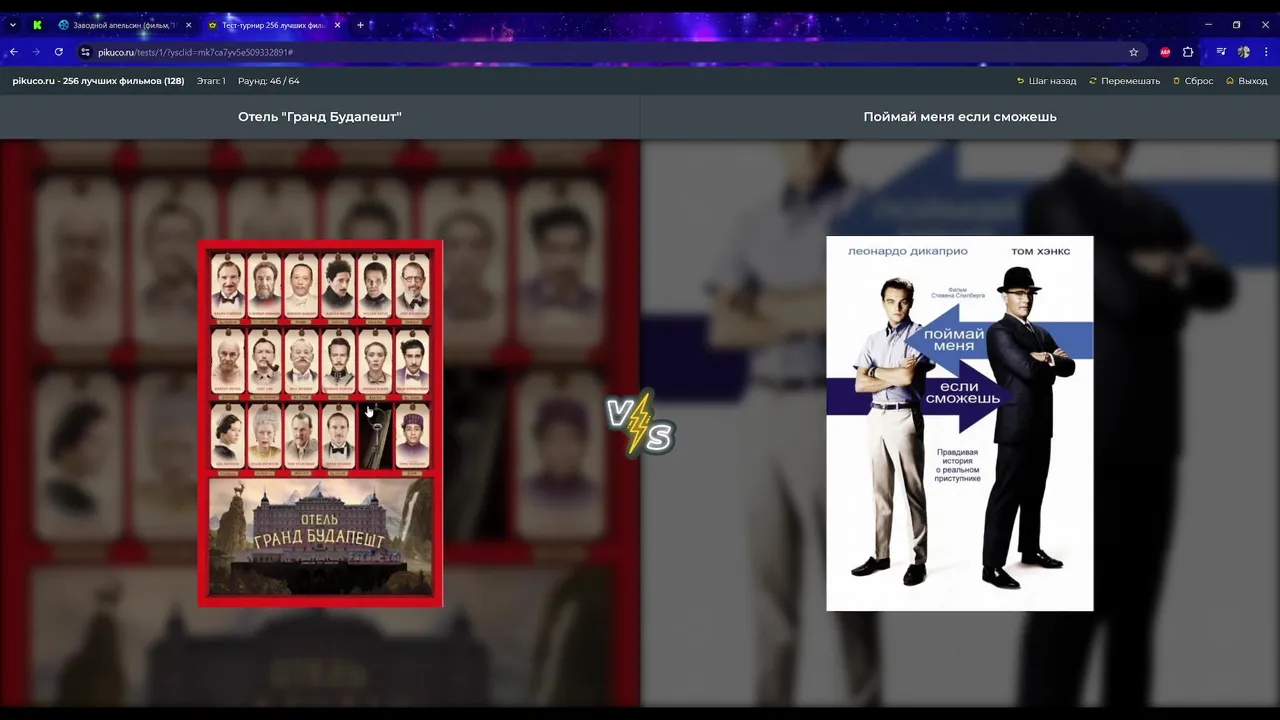
Task: Click the Этап: 1 stage label
Action: point(211,81)
